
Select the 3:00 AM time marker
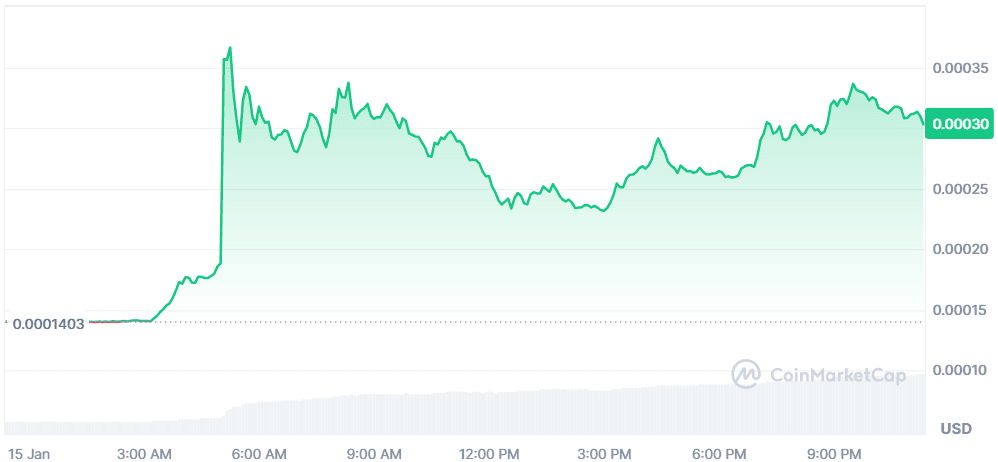coord(146,454)
